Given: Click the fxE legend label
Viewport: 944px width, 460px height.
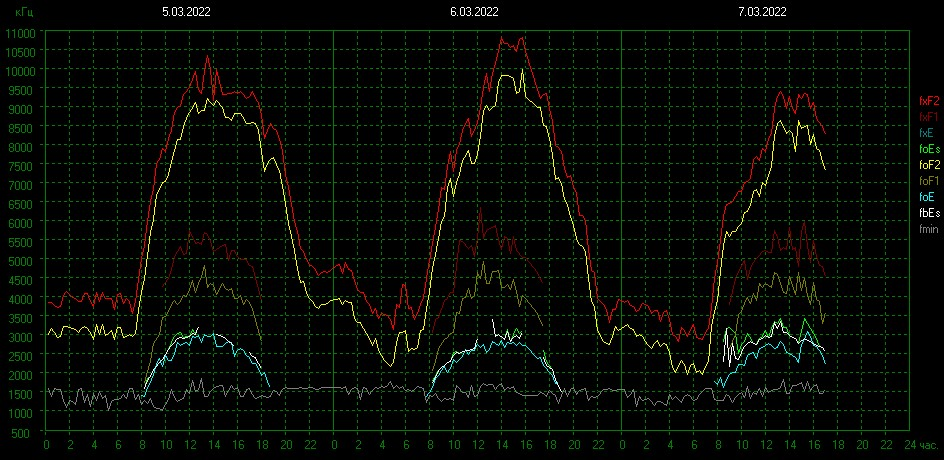Looking at the screenshot, I should (x=929, y=133).
